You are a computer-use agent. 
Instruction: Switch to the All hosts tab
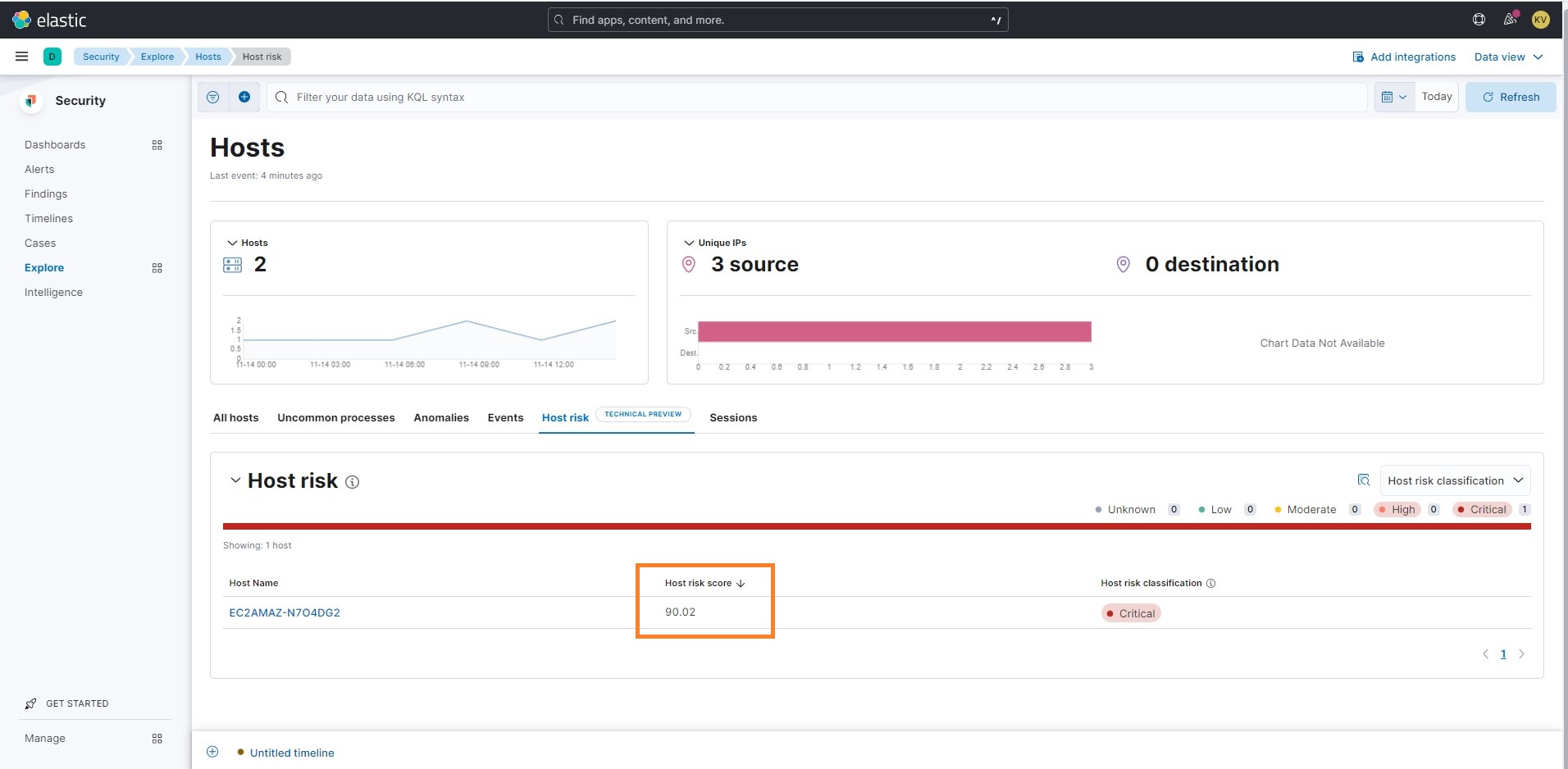click(x=235, y=417)
